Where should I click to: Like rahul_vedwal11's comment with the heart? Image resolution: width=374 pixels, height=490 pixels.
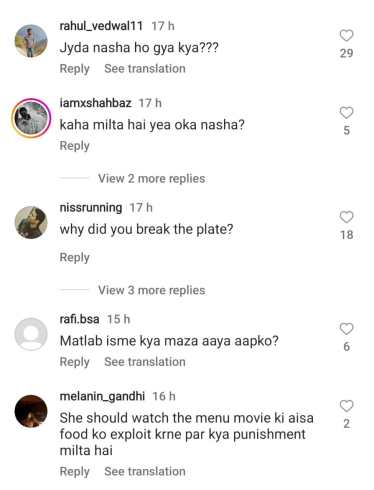tap(346, 35)
